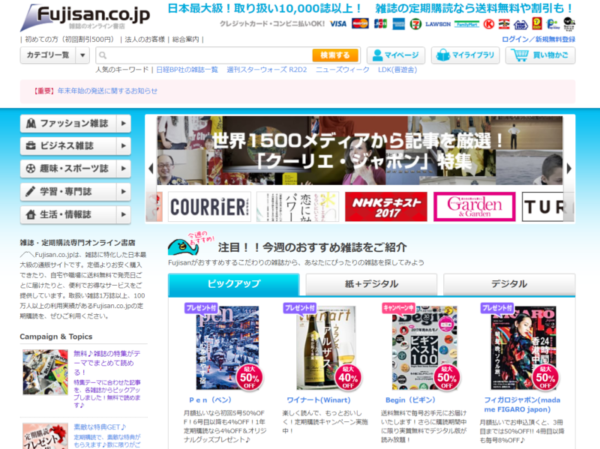Switch to the 紙+デジタル tab
The height and width of the screenshot is (449, 600).
[372, 284]
